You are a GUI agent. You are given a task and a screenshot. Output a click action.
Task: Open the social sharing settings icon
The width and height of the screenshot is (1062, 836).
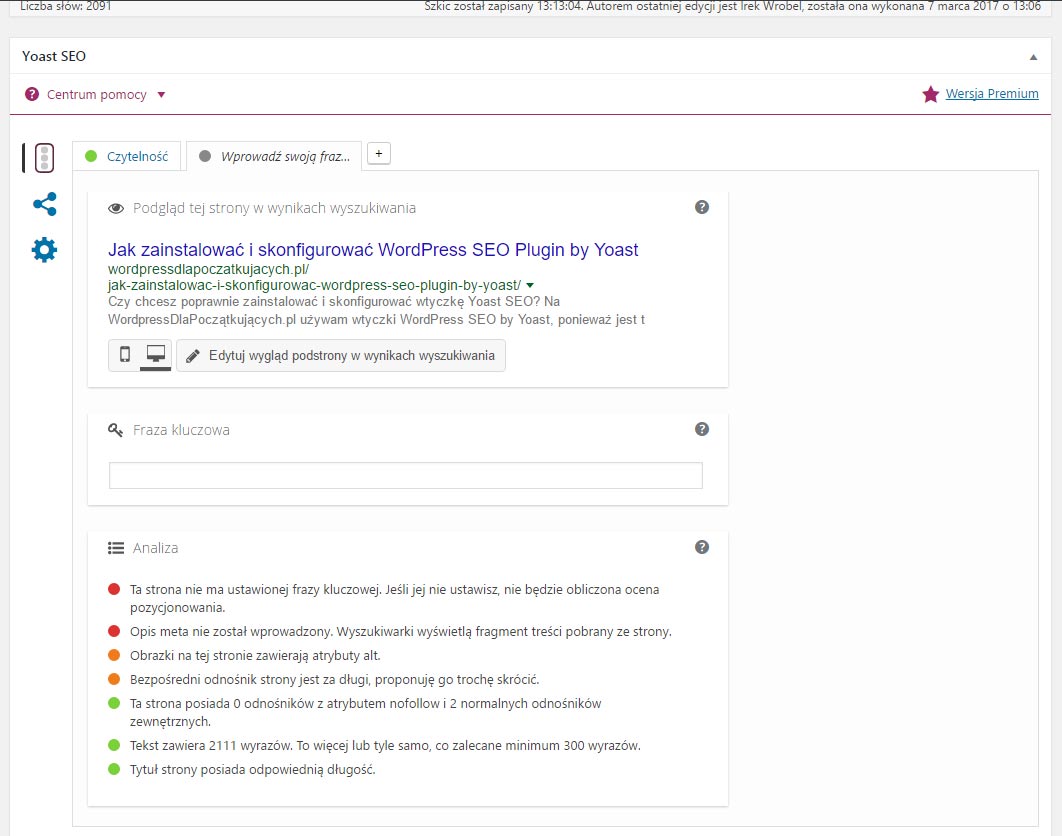pyautogui.click(x=45, y=204)
